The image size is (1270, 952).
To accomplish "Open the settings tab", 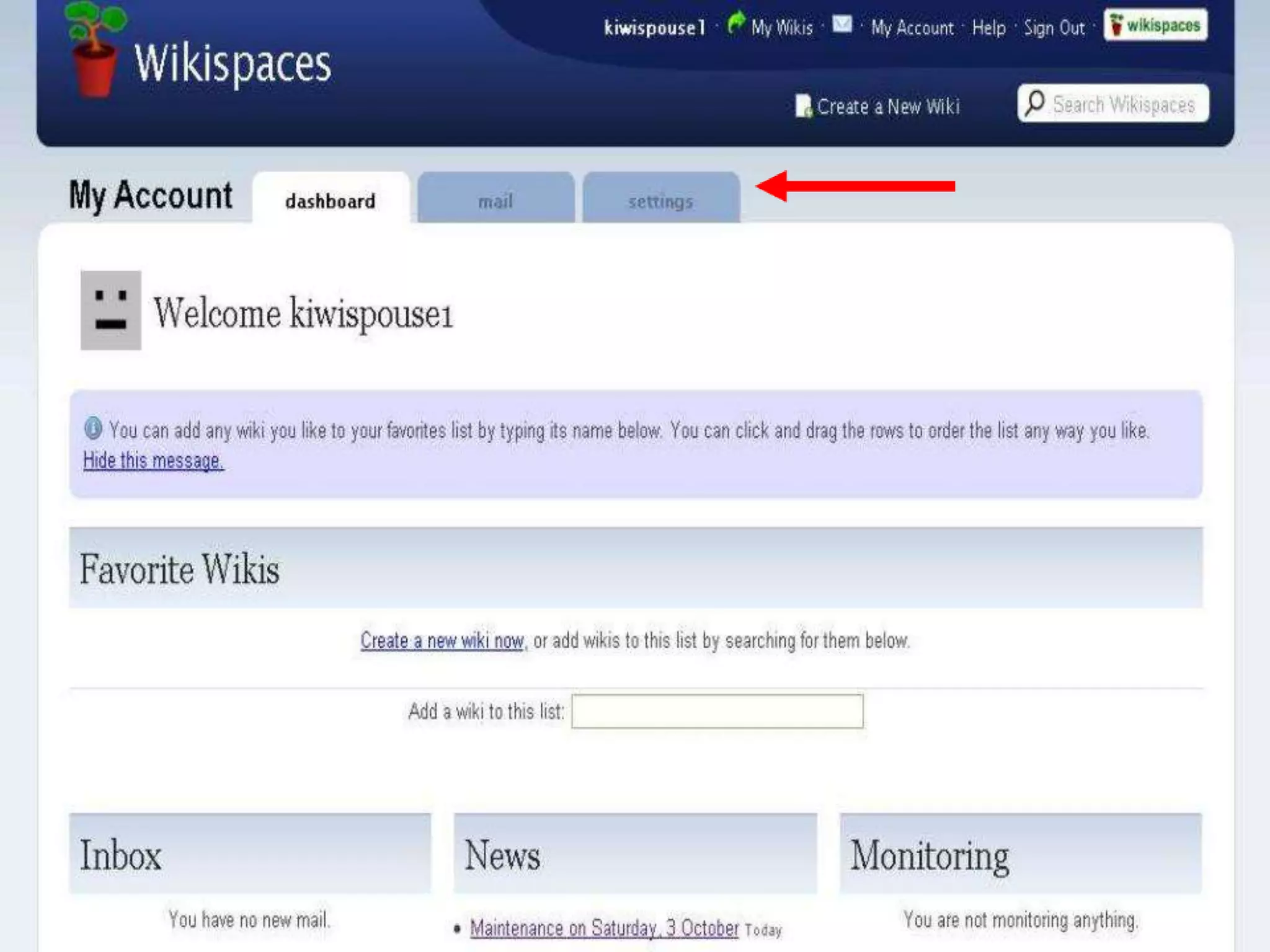I will (660, 201).
